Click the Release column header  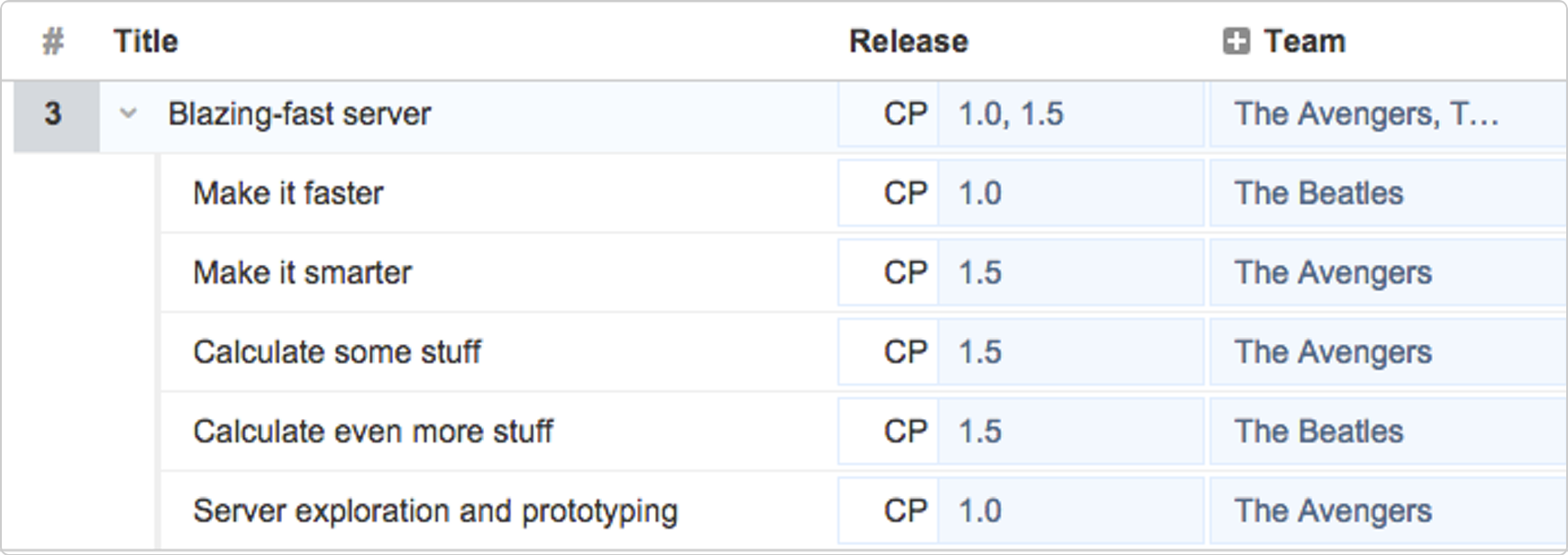[x=908, y=41]
